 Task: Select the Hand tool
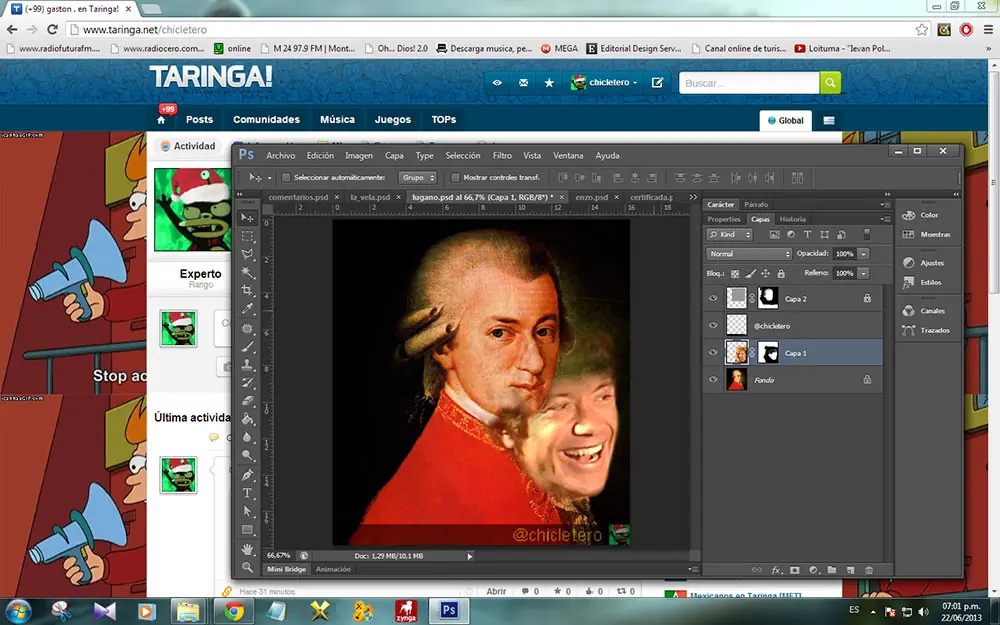click(x=247, y=549)
